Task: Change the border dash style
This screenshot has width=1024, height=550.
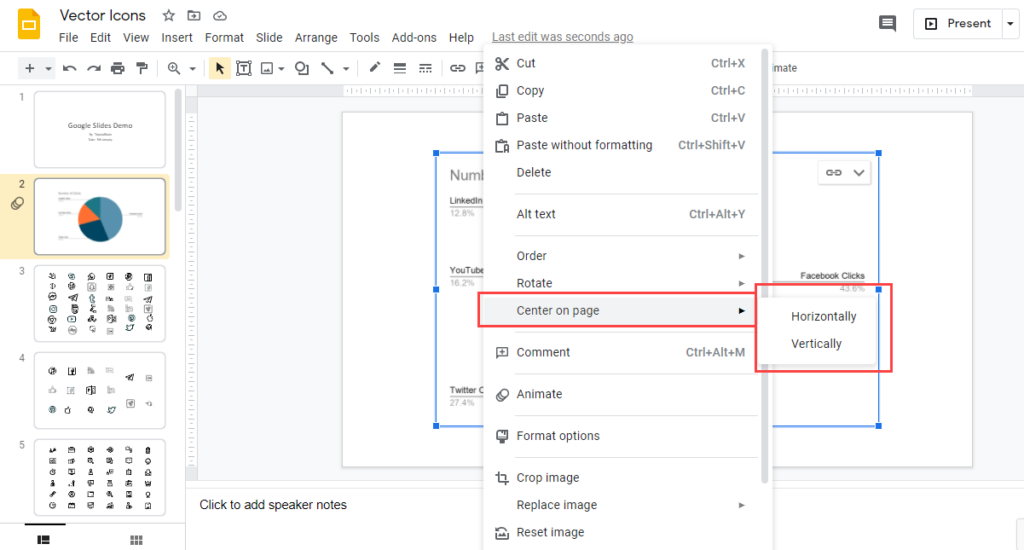Action: 425,68
